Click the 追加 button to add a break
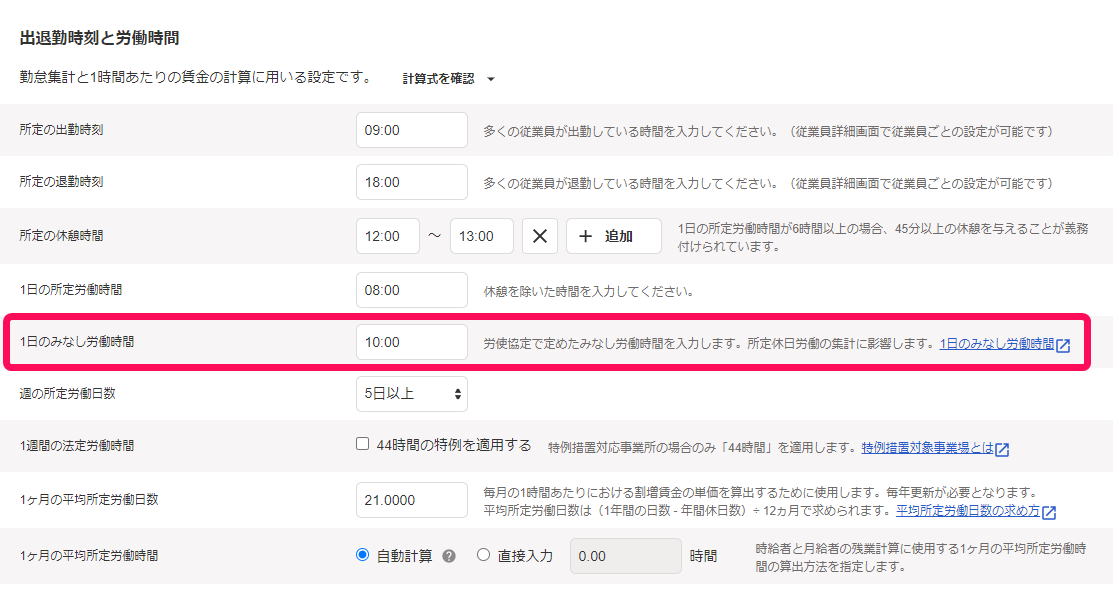The height and width of the screenshot is (591, 1113). (x=613, y=236)
